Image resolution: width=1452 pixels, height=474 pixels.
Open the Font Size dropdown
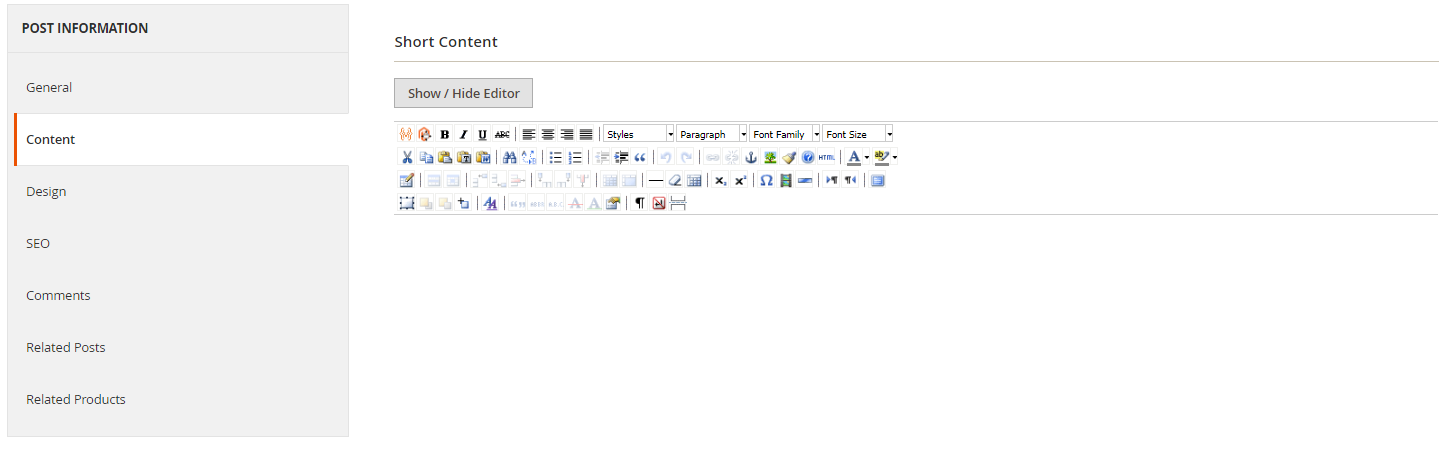[857, 134]
